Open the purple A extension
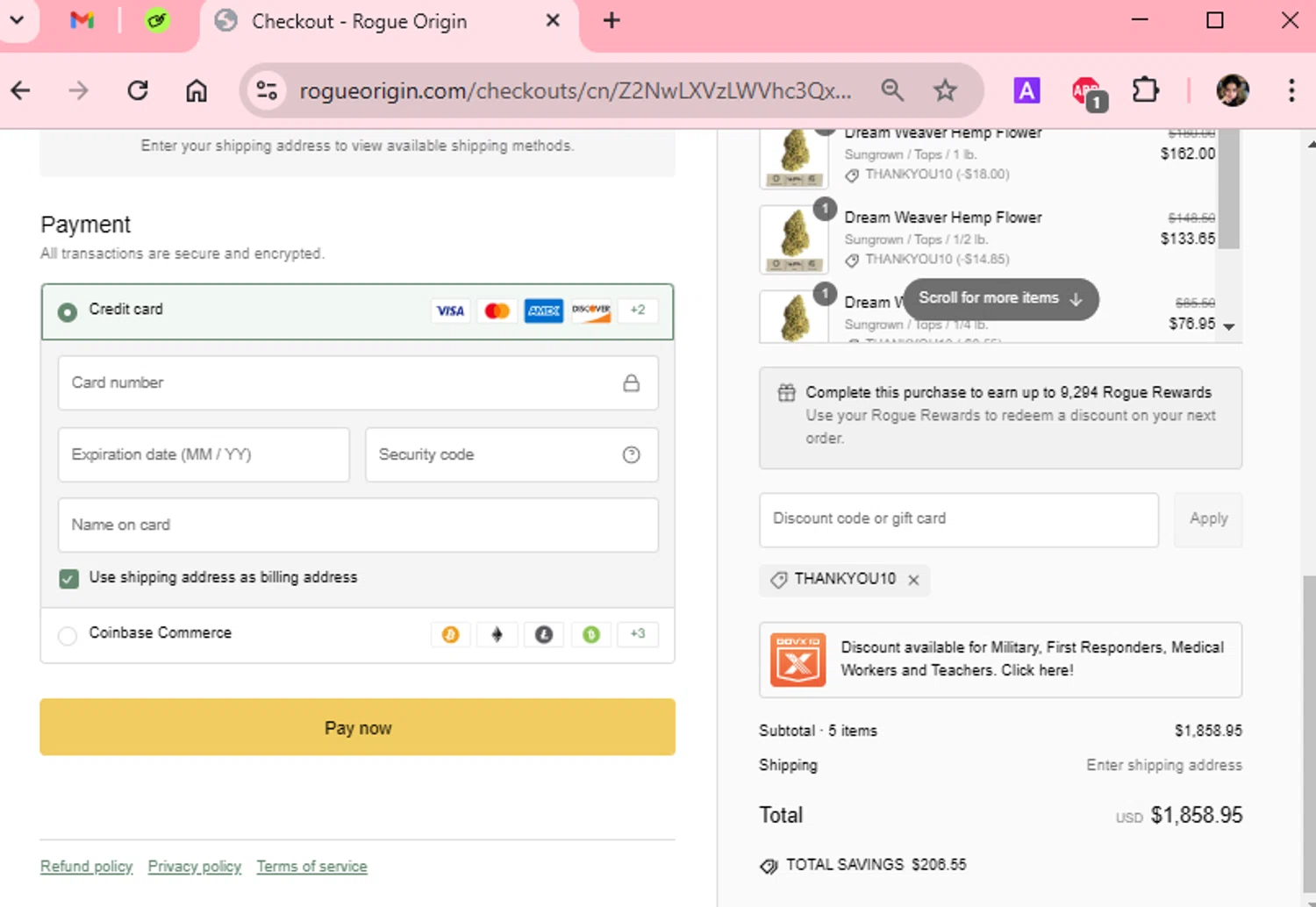1316x907 pixels. (x=1026, y=90)
